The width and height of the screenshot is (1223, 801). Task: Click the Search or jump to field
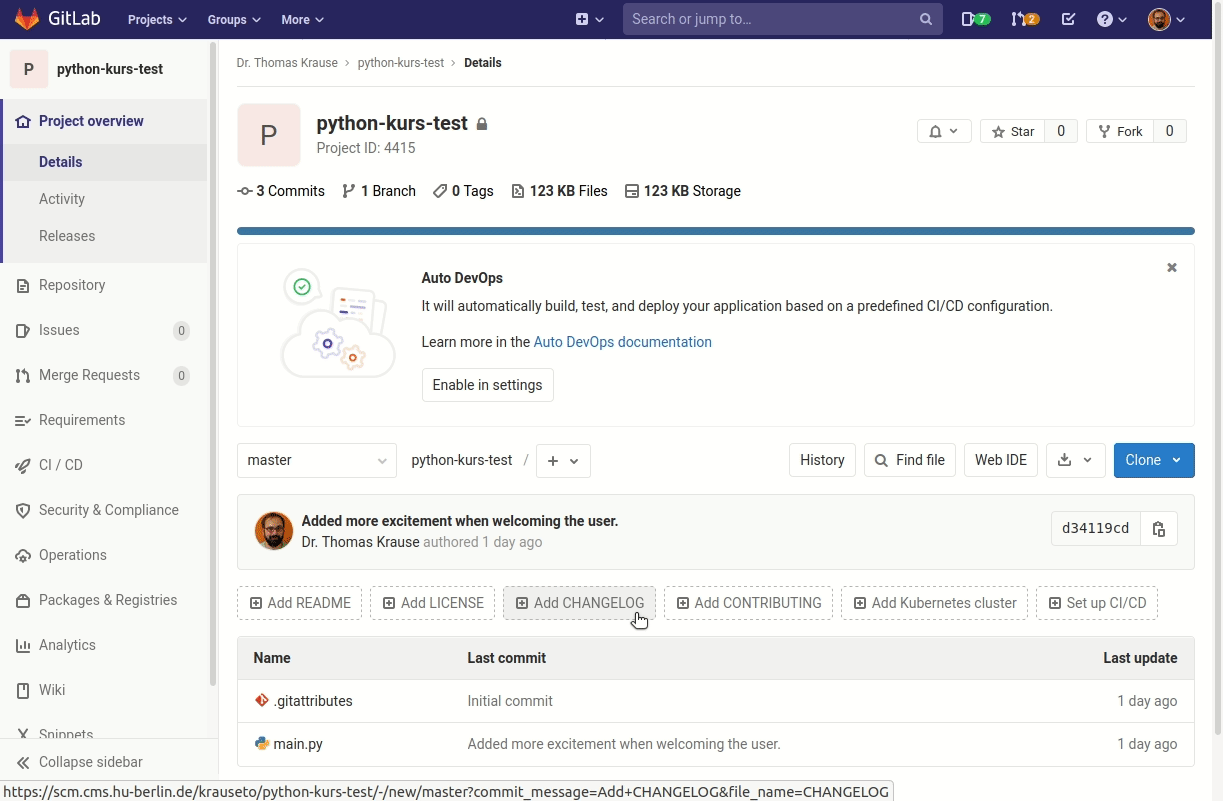tap(782, 19)
